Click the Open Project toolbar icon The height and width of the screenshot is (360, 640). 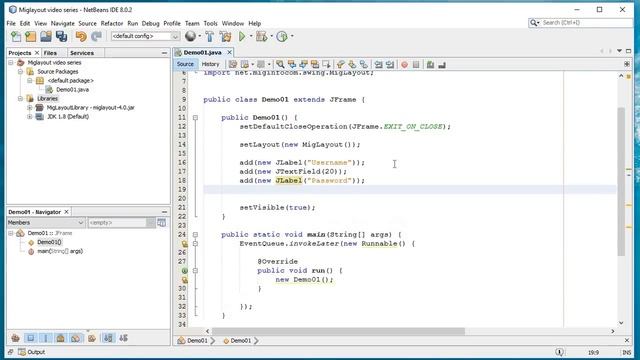46,36
